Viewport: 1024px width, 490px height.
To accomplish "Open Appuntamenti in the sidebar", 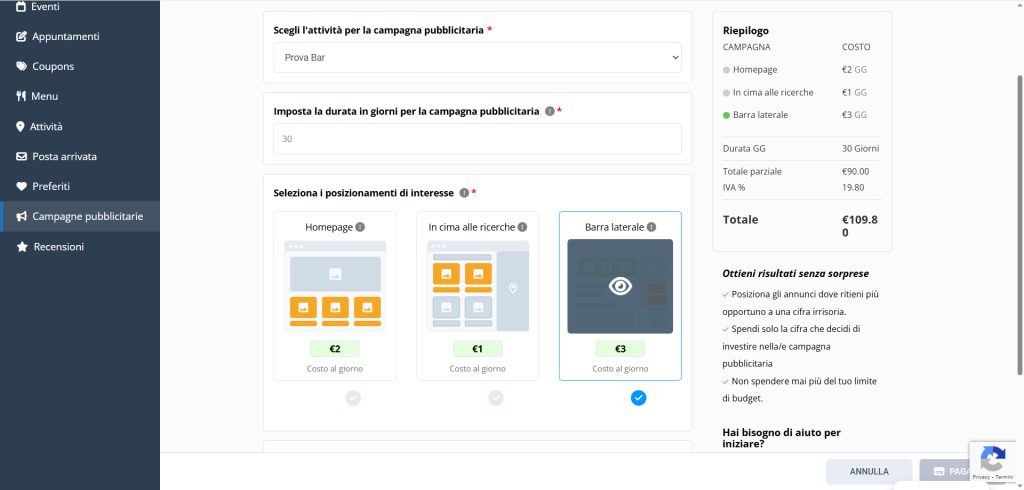I will pyautogui.click(x=66, y=37).
